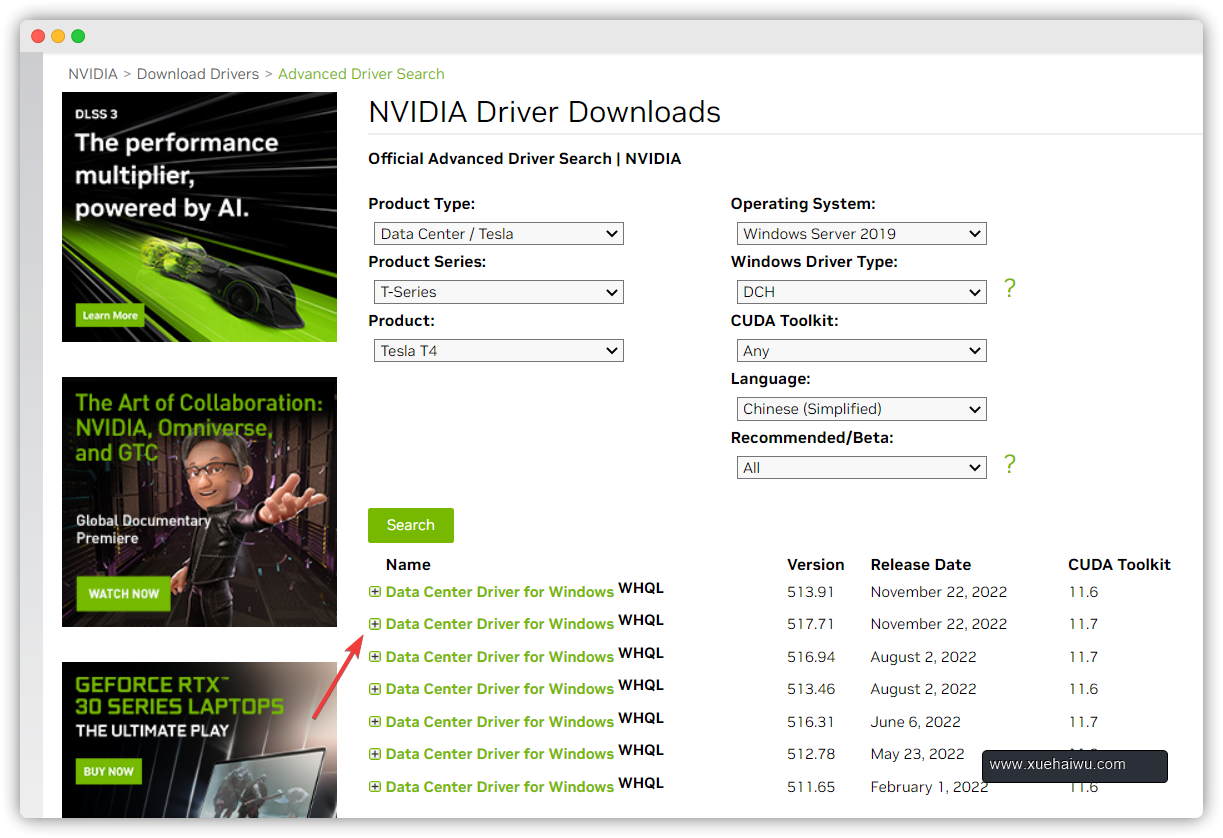Click the GeForce RTX 30 Series Laptops banner
Image resolution: width=1223 pixels, height=838 pixels.
(x=199, y=740)
